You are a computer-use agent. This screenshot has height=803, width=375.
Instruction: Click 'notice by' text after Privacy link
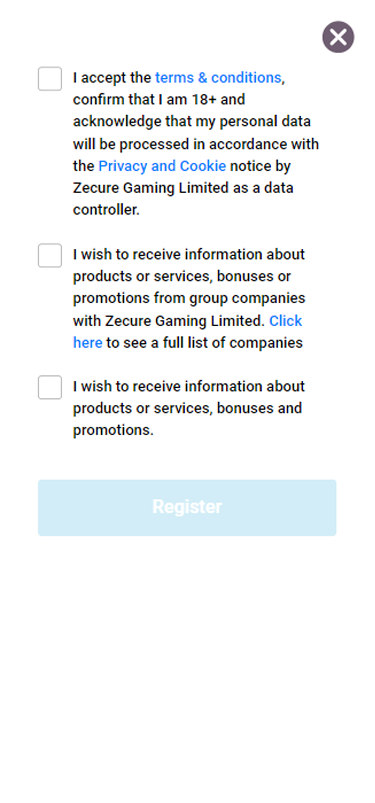click(x=260, y=166)
